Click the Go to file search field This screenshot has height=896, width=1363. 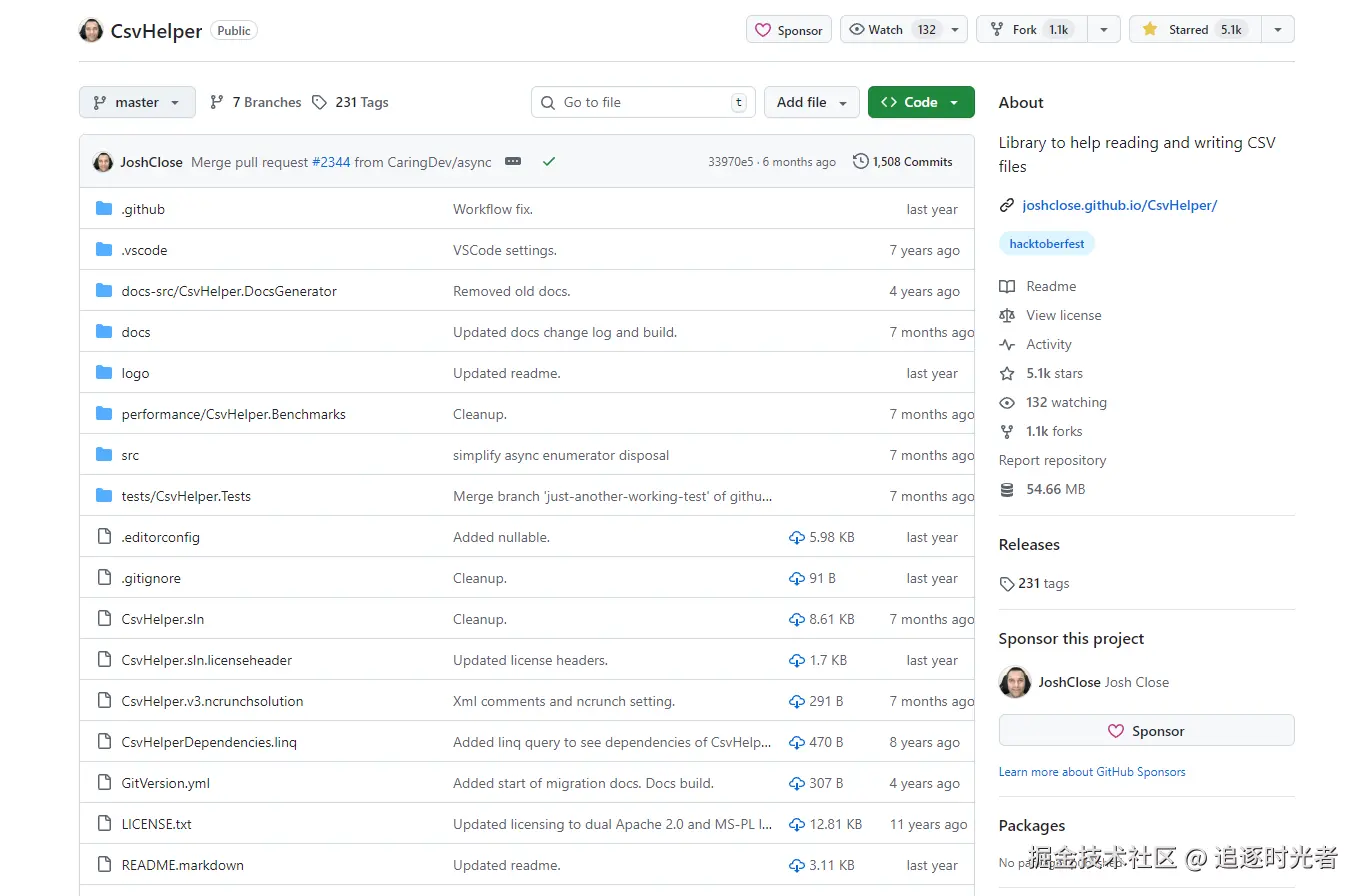[x=643, y=103]
